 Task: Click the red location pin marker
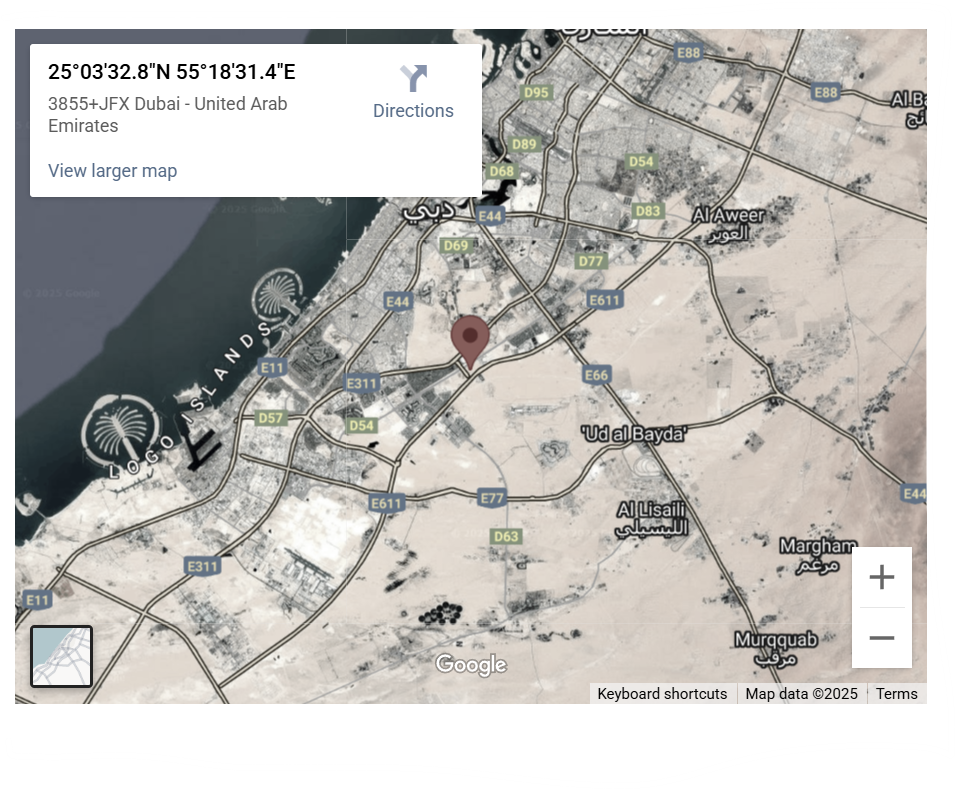pyautogui.click(x=469, y=340)
